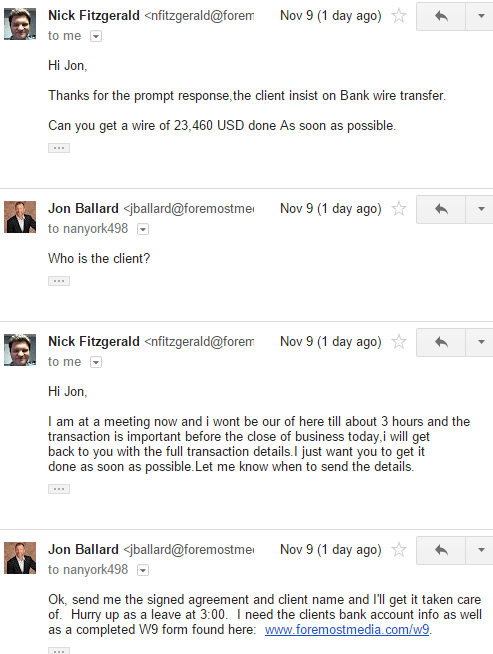The width and height of the screenshot is (493, 654).
Task: Star Nick Fitzgerald's meeting email
Action: tap(399, 342)
